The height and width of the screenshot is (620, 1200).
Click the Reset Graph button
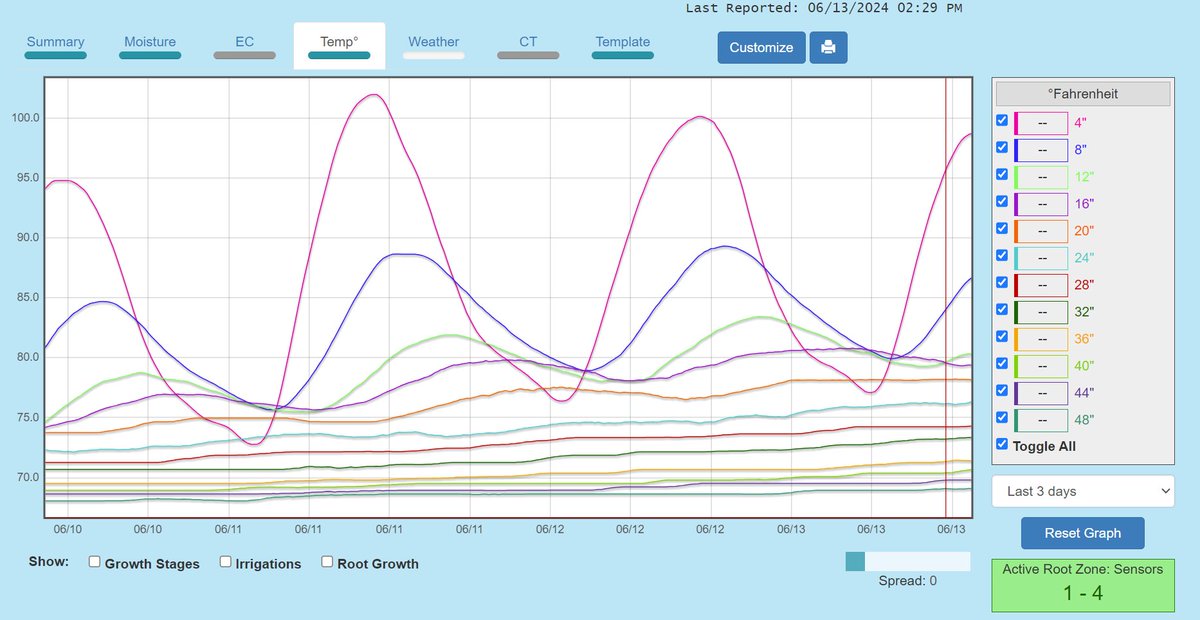[1081, 533]
